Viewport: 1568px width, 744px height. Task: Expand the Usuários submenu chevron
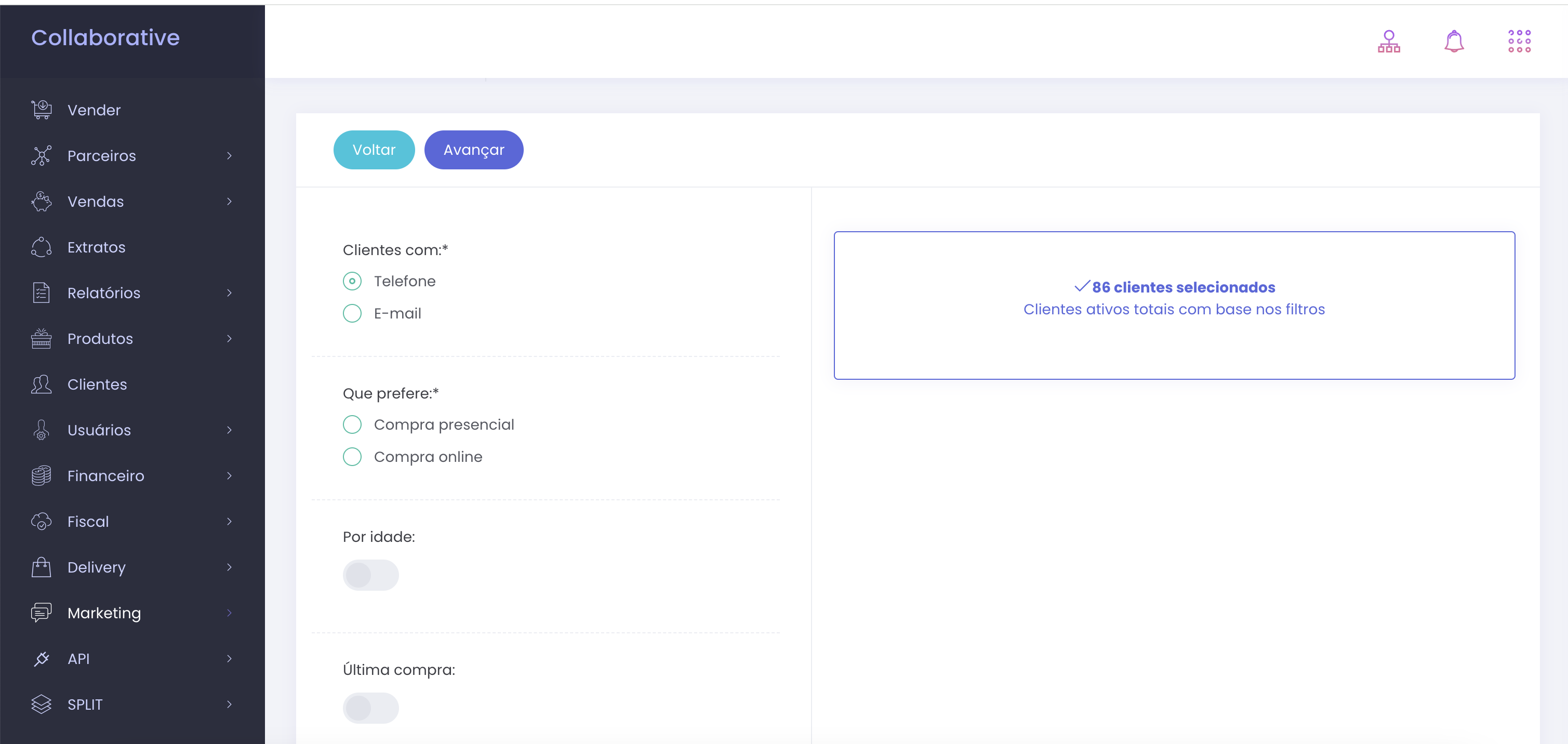(x=229, y=430)
